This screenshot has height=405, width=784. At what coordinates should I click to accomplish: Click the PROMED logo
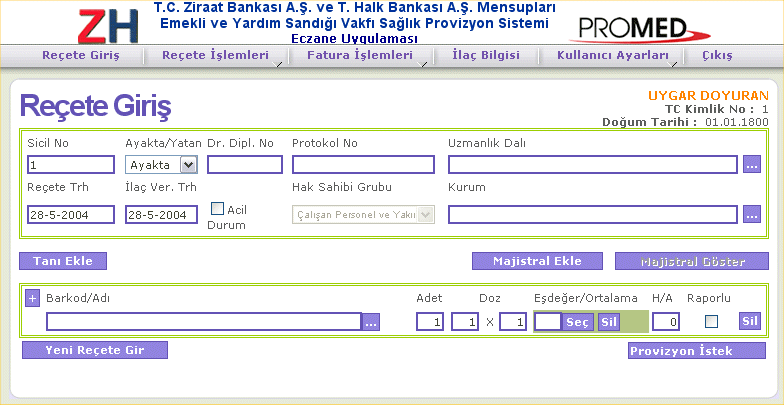640,28
